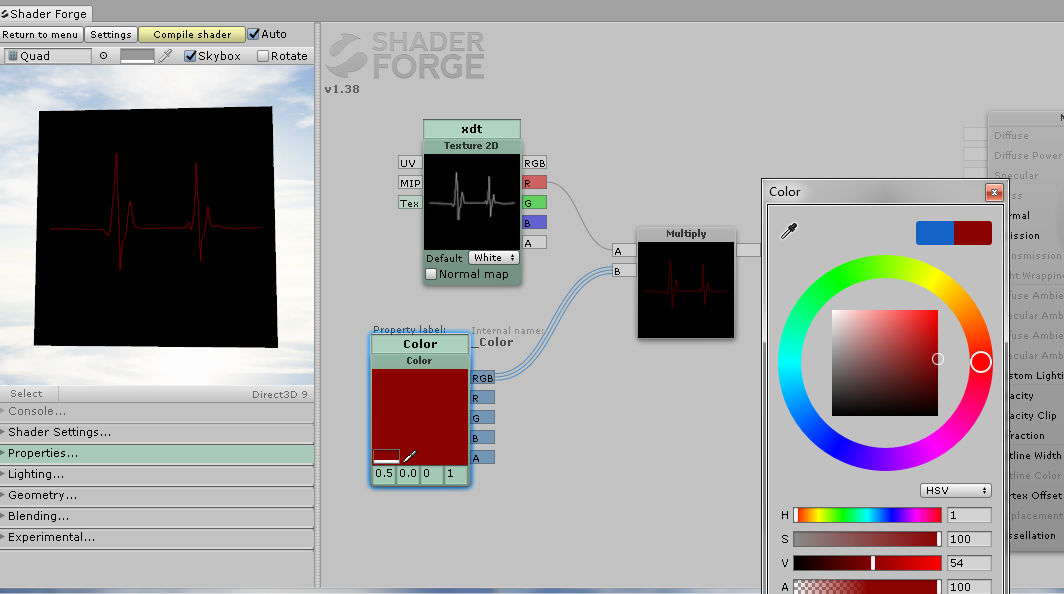
Task: Click the MIP input connector of the texture node
Action: coord(410,183)
